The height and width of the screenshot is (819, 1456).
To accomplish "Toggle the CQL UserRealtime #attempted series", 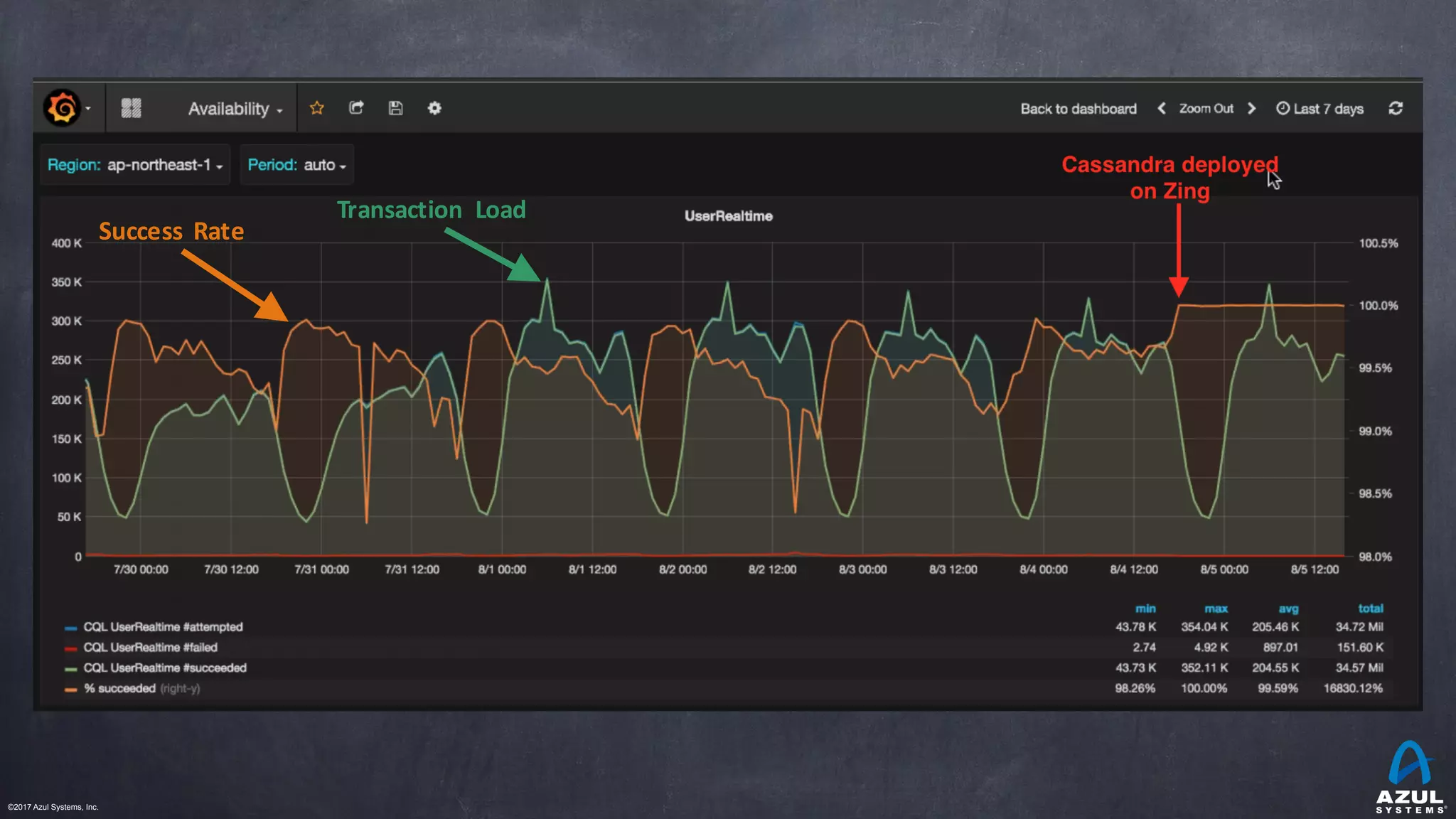I will 163,627.
